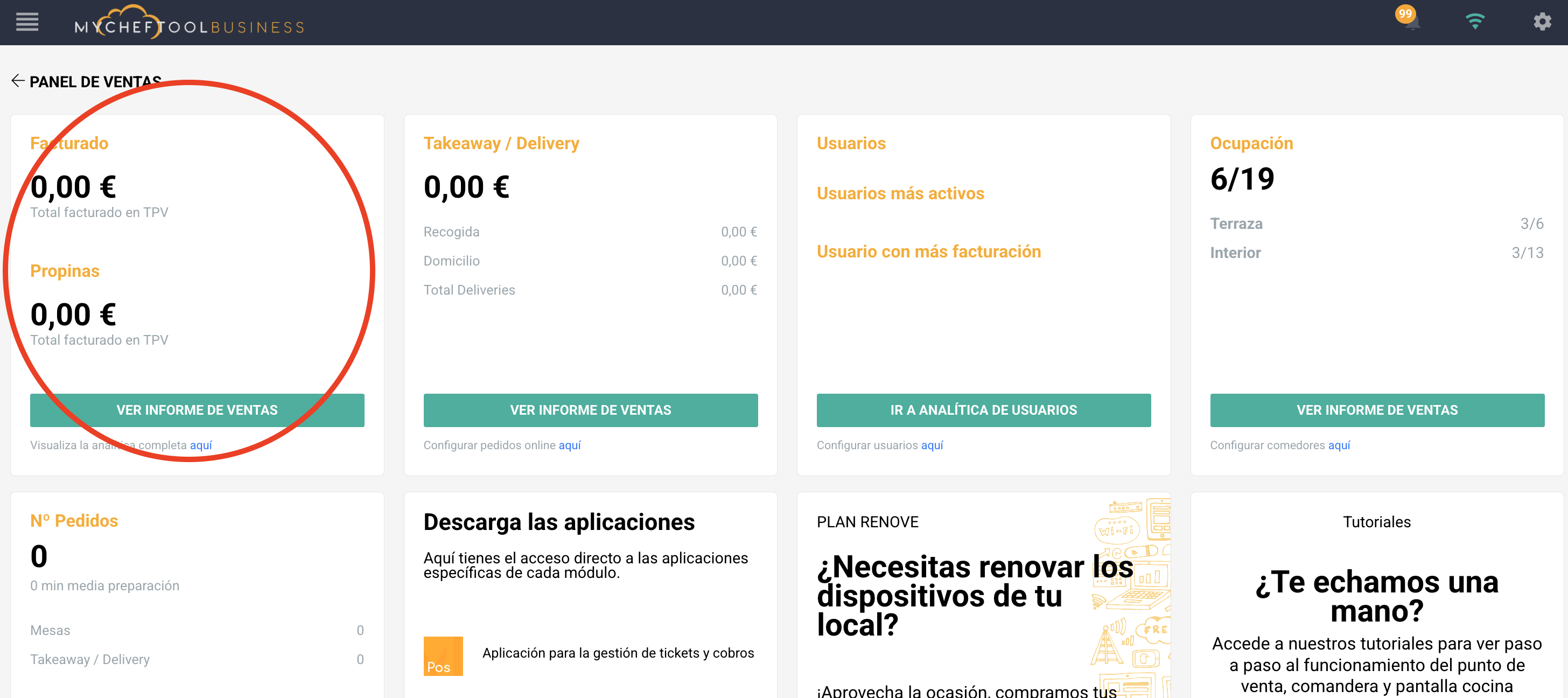The width and height of the screenshot is (1568, 698).
Task: Click the back arrow beside Panel de Ventas
Action: click(18, 81)
